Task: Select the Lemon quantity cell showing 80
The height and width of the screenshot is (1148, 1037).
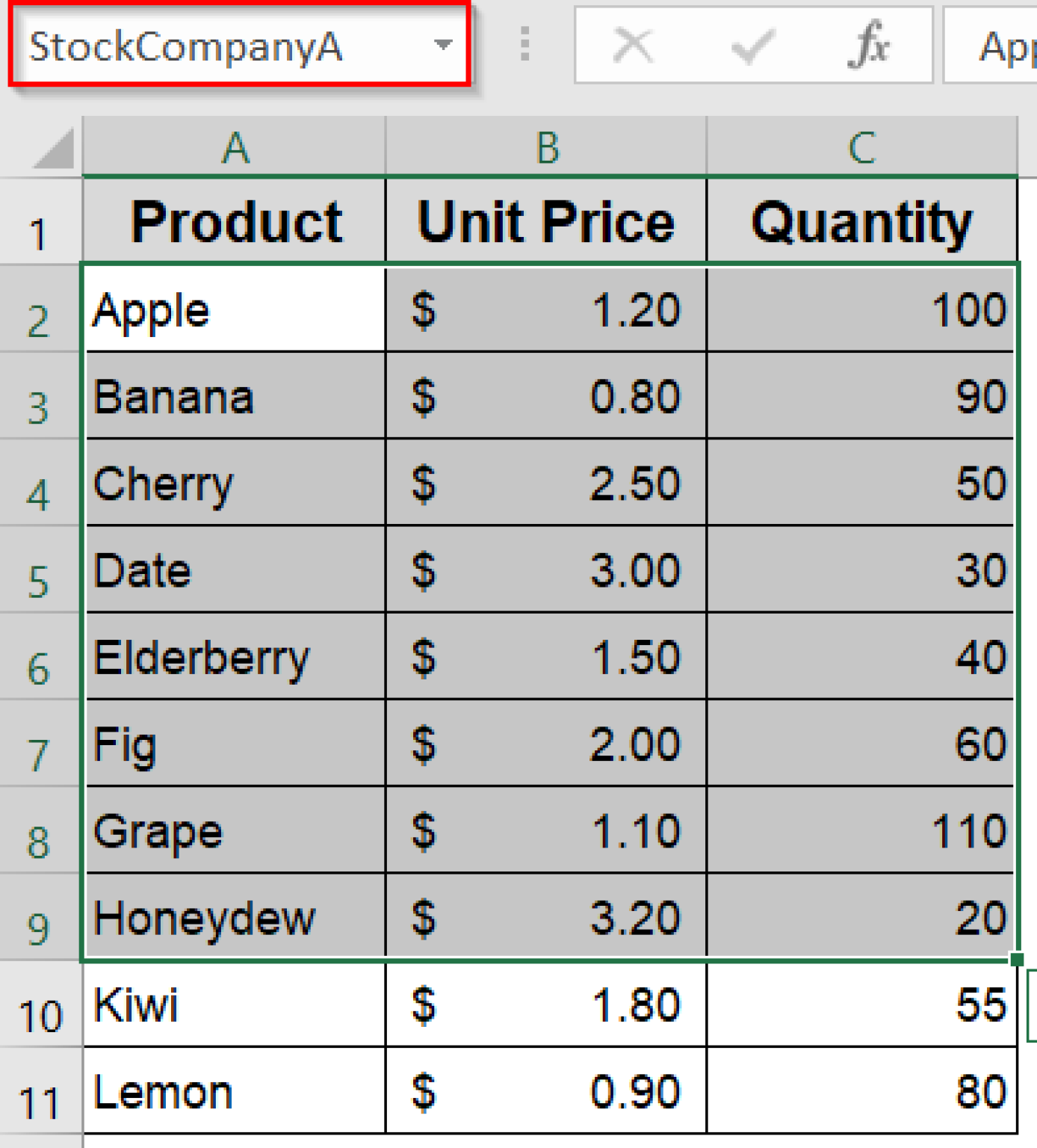Action: (x=862, y=1091)
